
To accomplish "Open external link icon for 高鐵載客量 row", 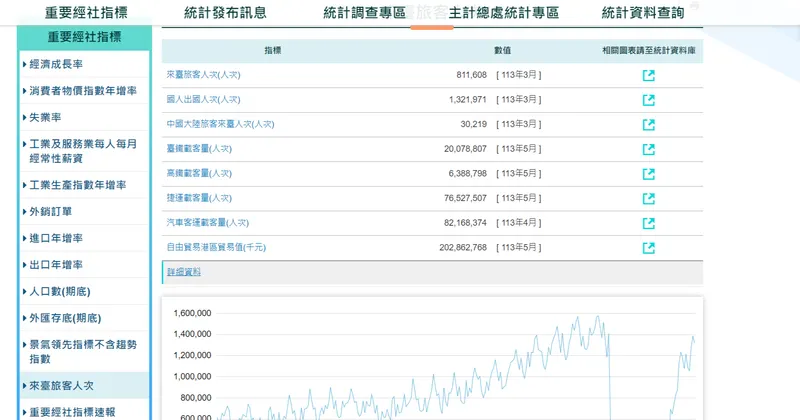I will tap(648, 174).
